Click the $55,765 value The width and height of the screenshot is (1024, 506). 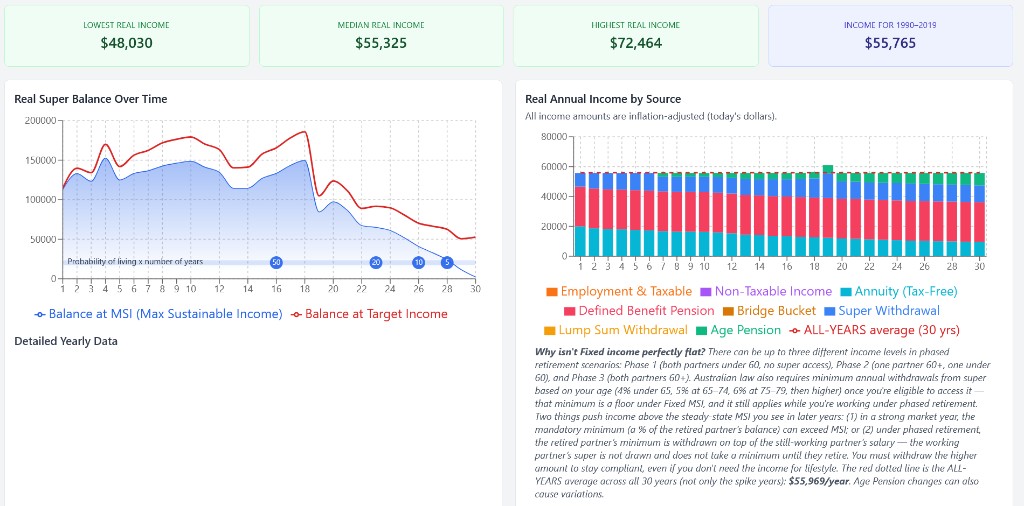890,44
